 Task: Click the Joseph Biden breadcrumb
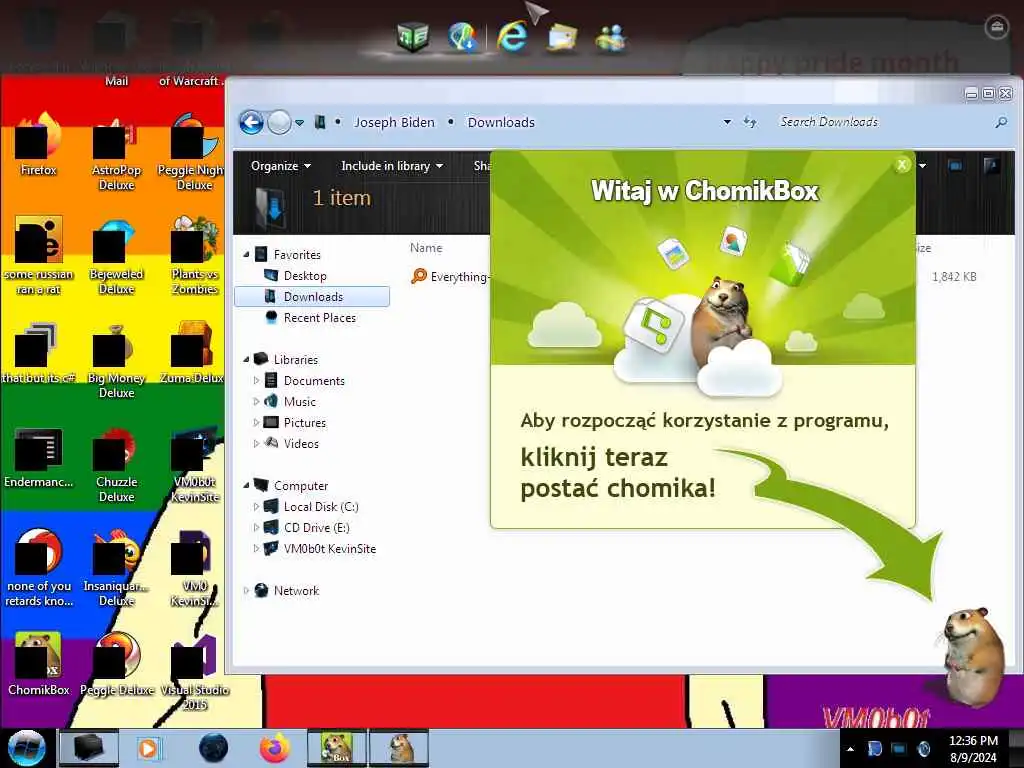[394, 122]
